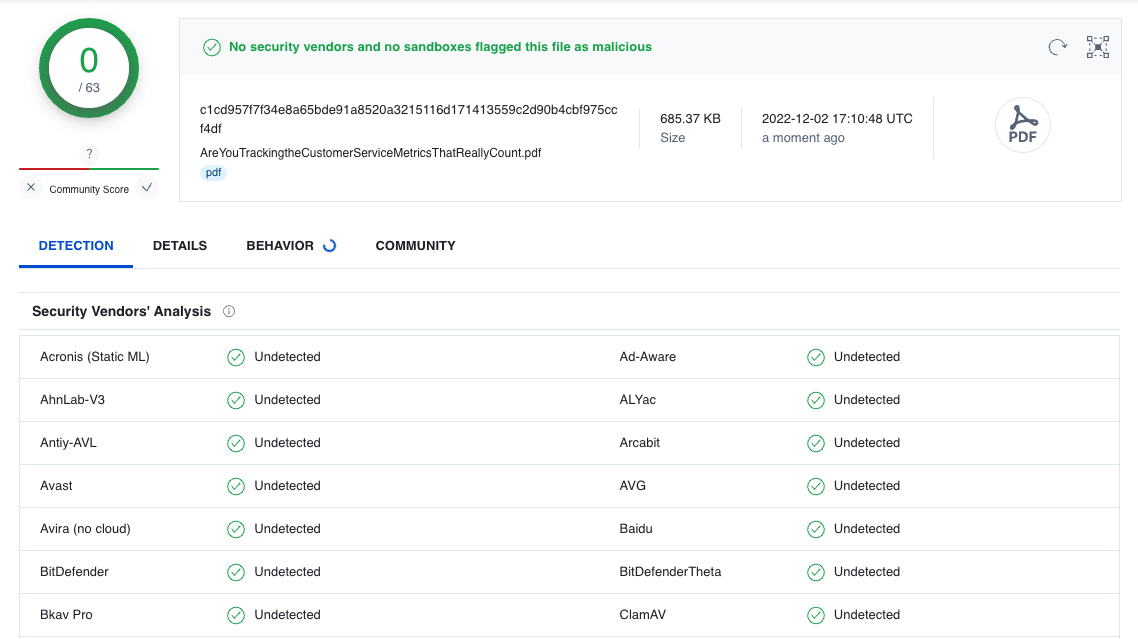Click the community score red-green bar
The width and height of the screenshot is (1138, 639).
click(89, 169)
